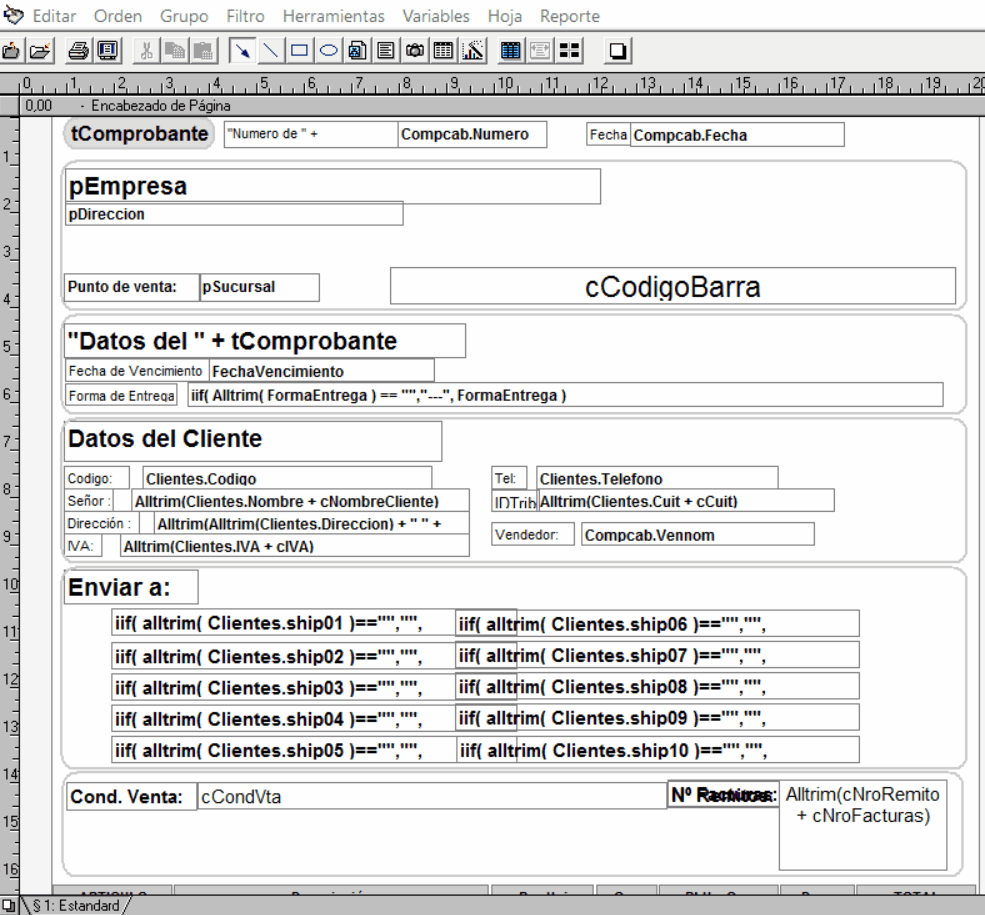The height and width of the screenshot is (915, 985).
Task: Select the cCondVta field
Action: 432,796
